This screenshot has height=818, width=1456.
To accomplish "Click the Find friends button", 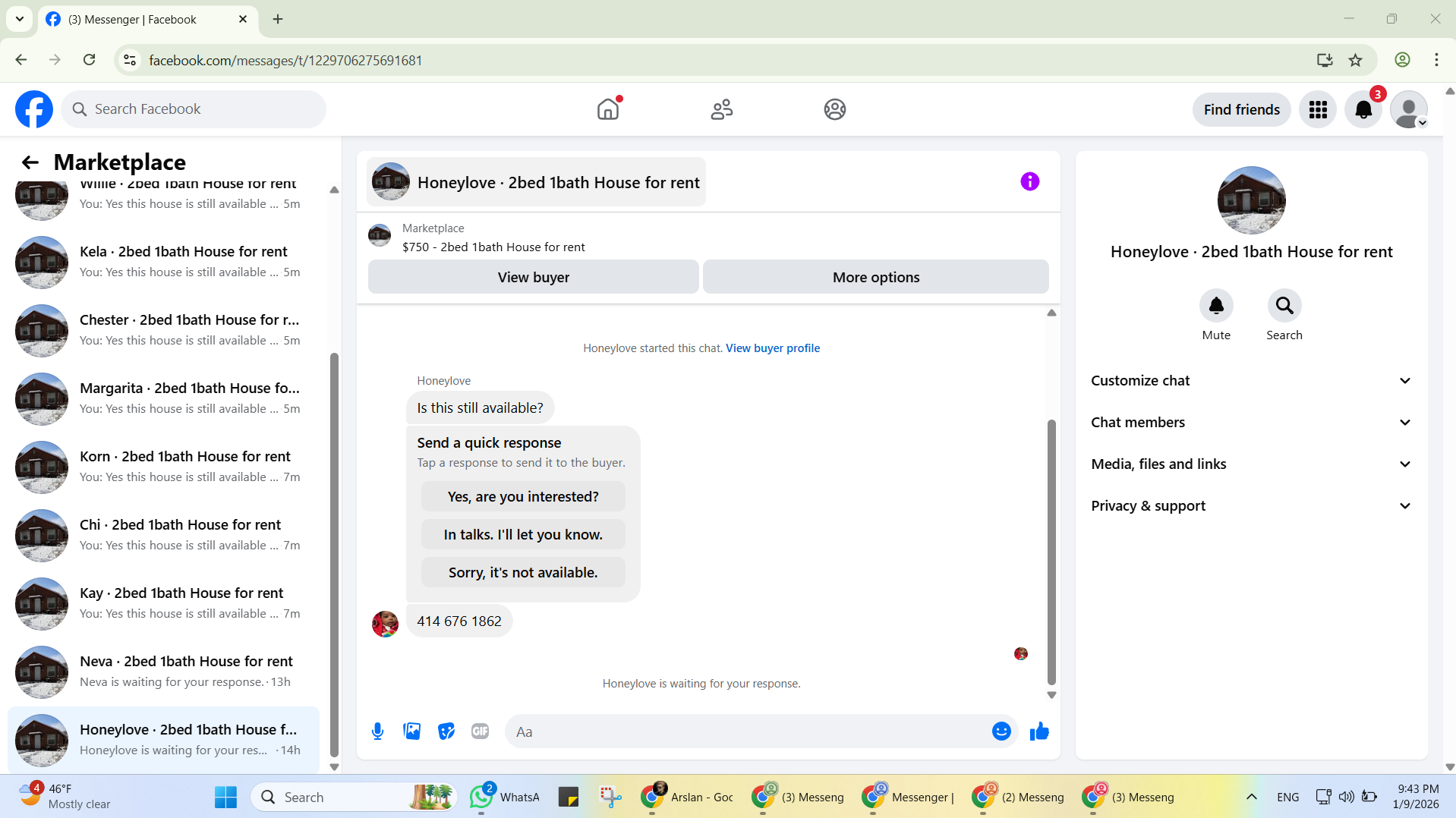I will [1242, 110].
